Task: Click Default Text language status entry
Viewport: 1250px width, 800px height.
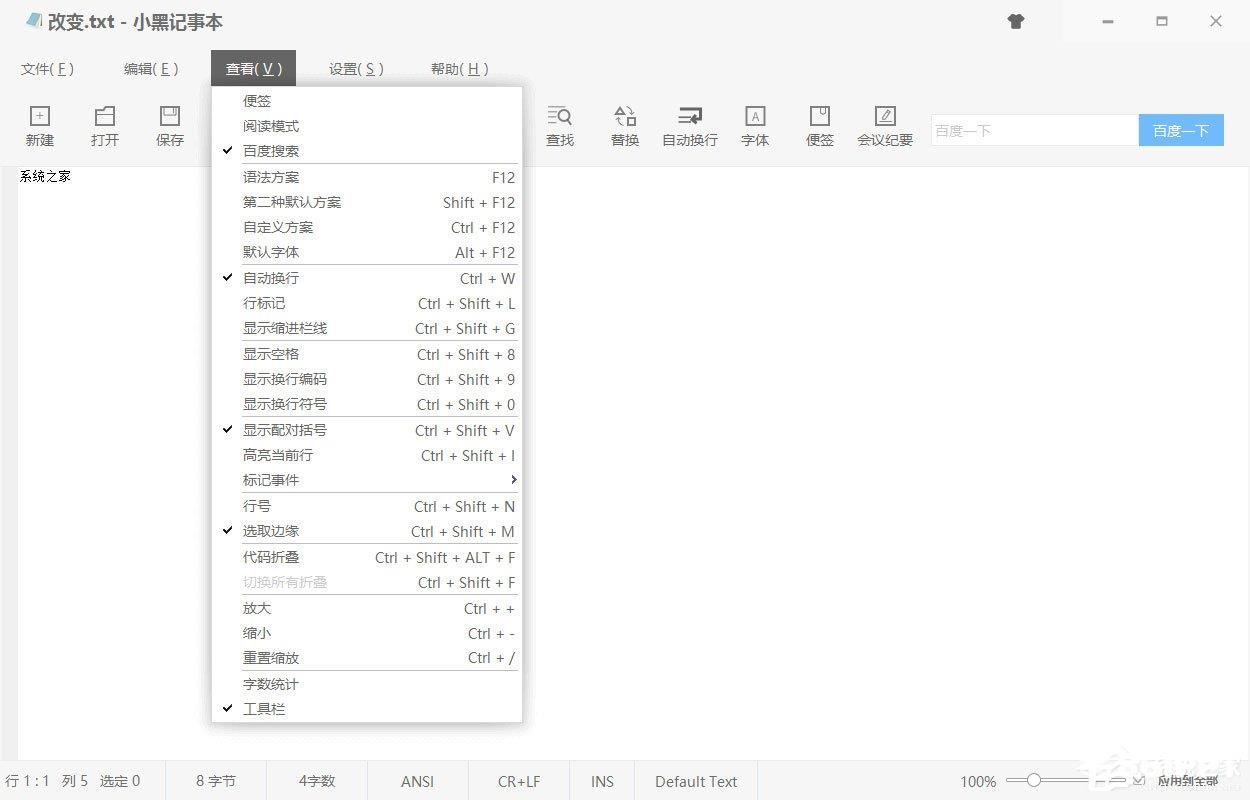Action: [696, 781]
